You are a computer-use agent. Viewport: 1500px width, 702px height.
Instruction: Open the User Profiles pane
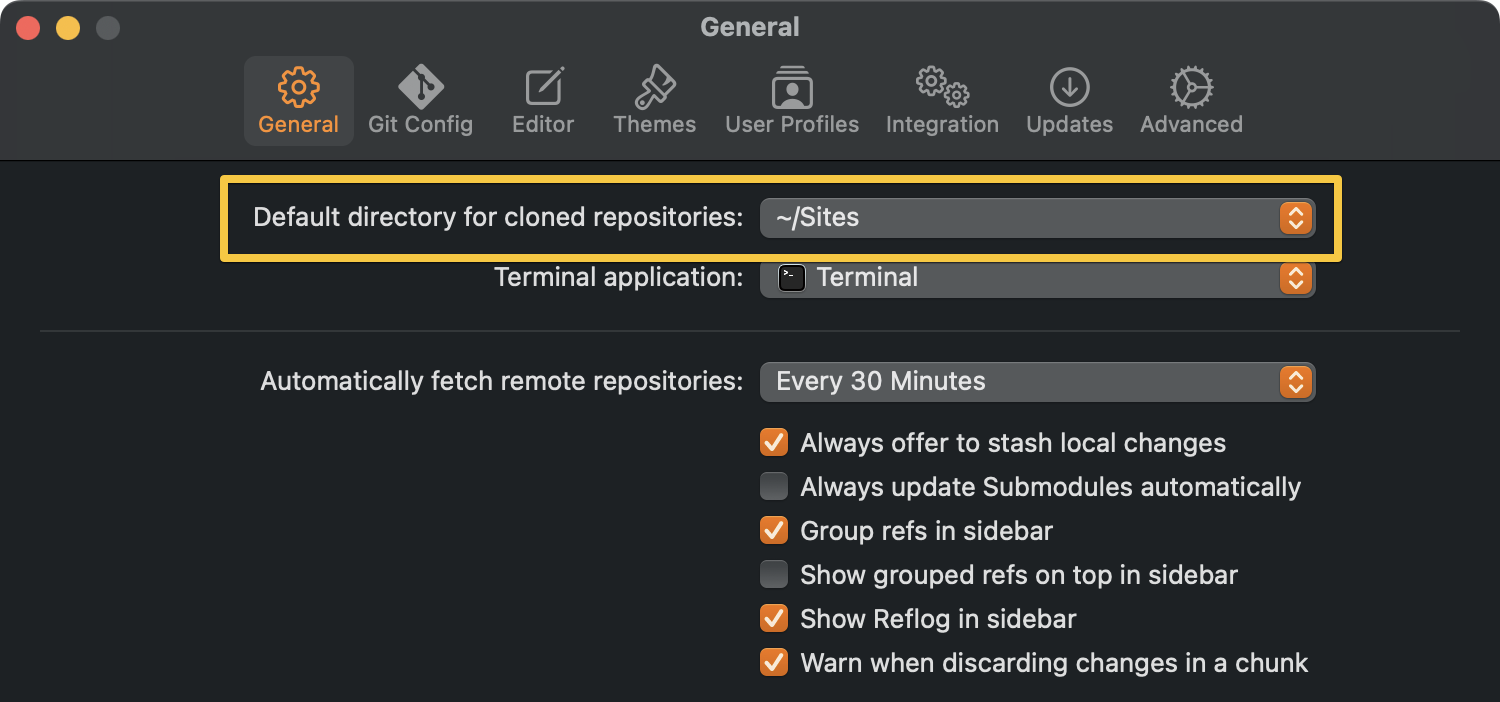tap(791, 98)
